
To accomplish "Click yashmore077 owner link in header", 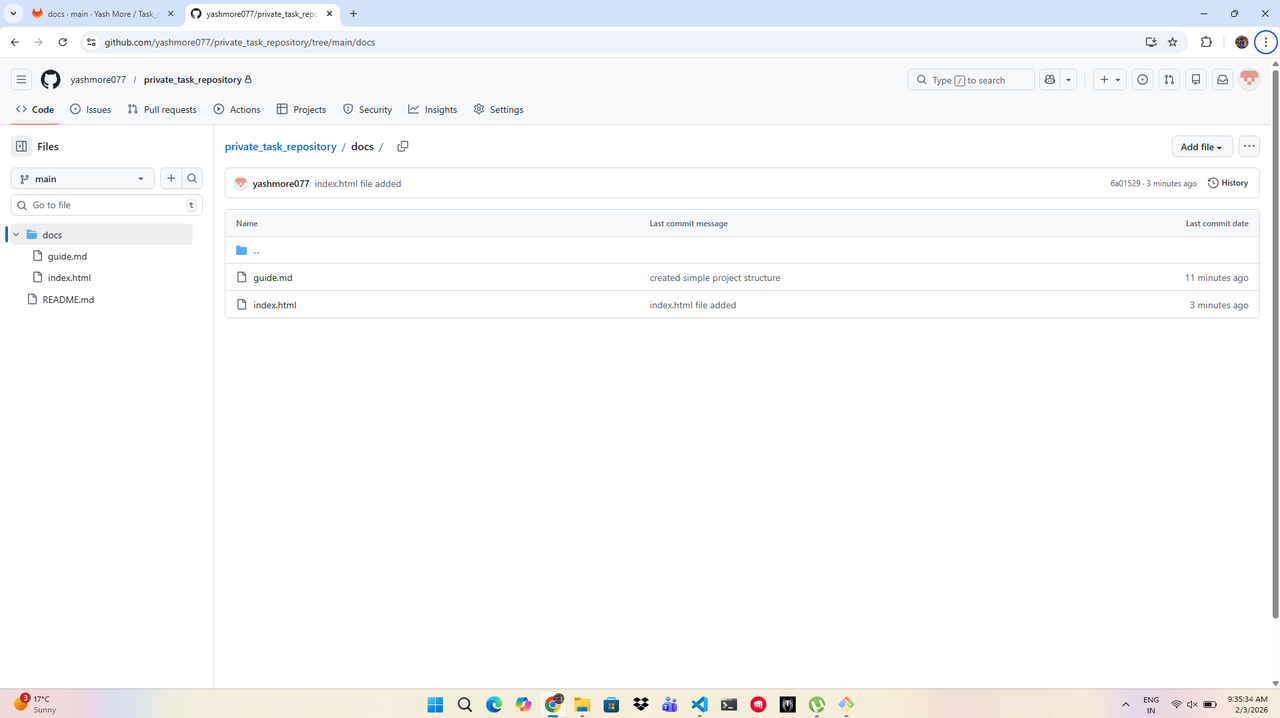I will [98, 80].
